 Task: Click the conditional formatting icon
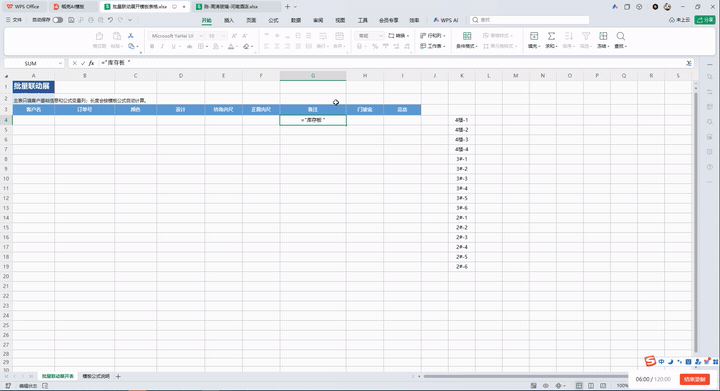467,36
